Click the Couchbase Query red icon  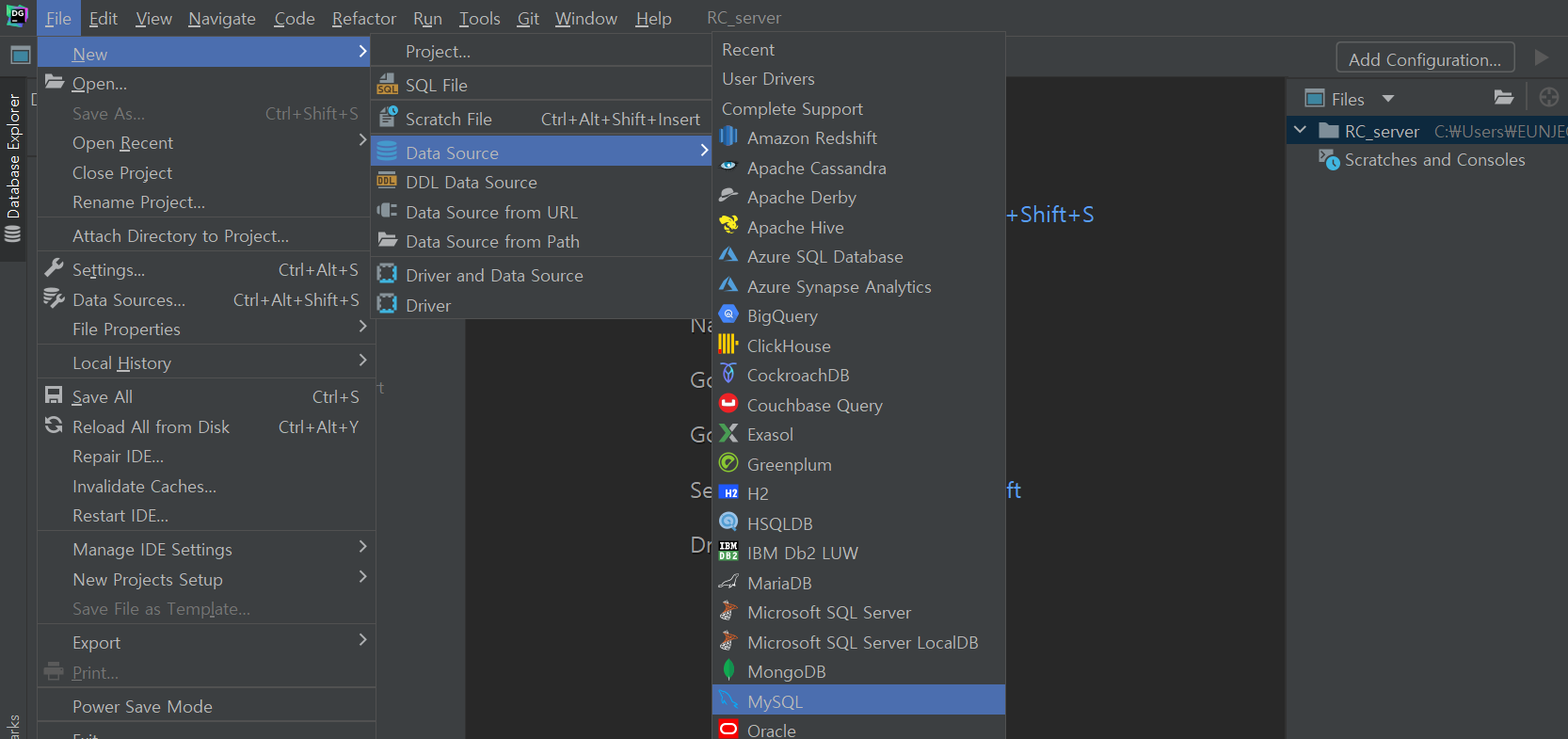pos(728,404)
